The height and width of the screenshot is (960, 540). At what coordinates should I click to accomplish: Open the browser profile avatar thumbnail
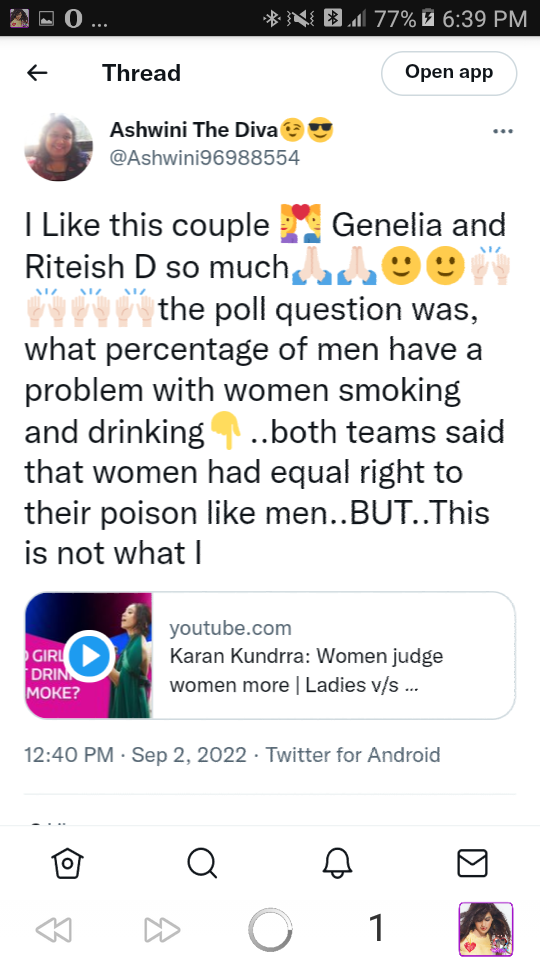click(486, 929)
